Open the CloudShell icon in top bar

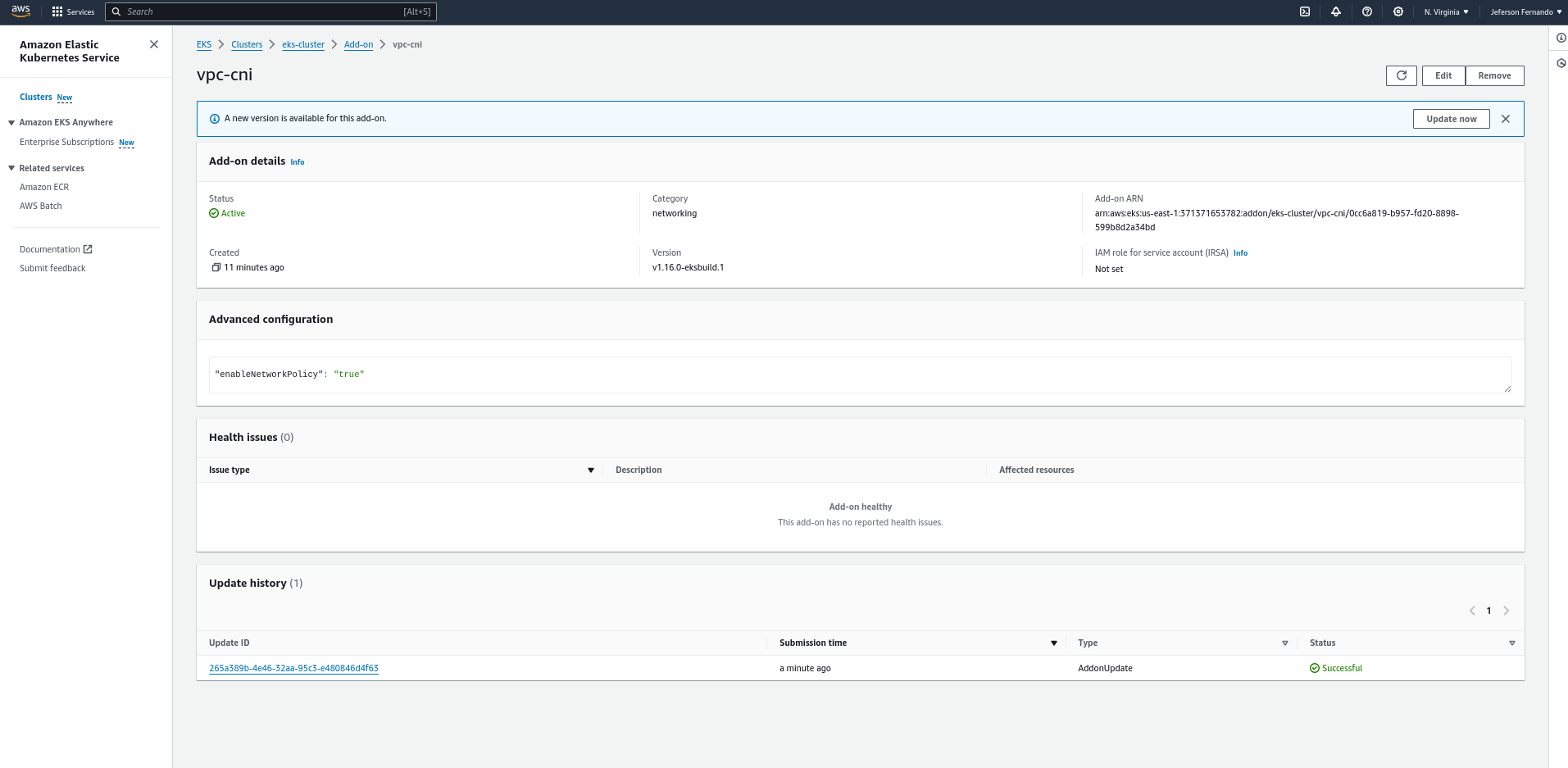pos(1305,11)
